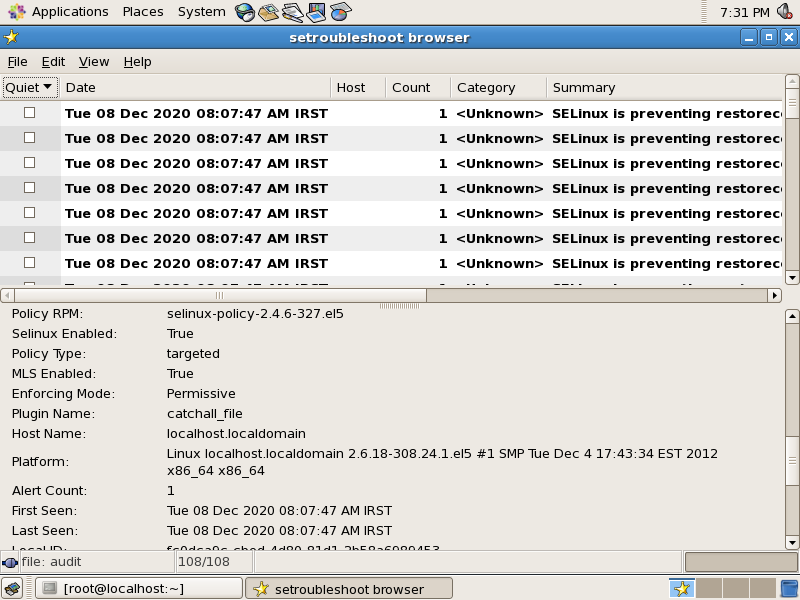Tick the checkbox in the third alert row
Viewport: 800px width, 600px height.
(30, 163)
